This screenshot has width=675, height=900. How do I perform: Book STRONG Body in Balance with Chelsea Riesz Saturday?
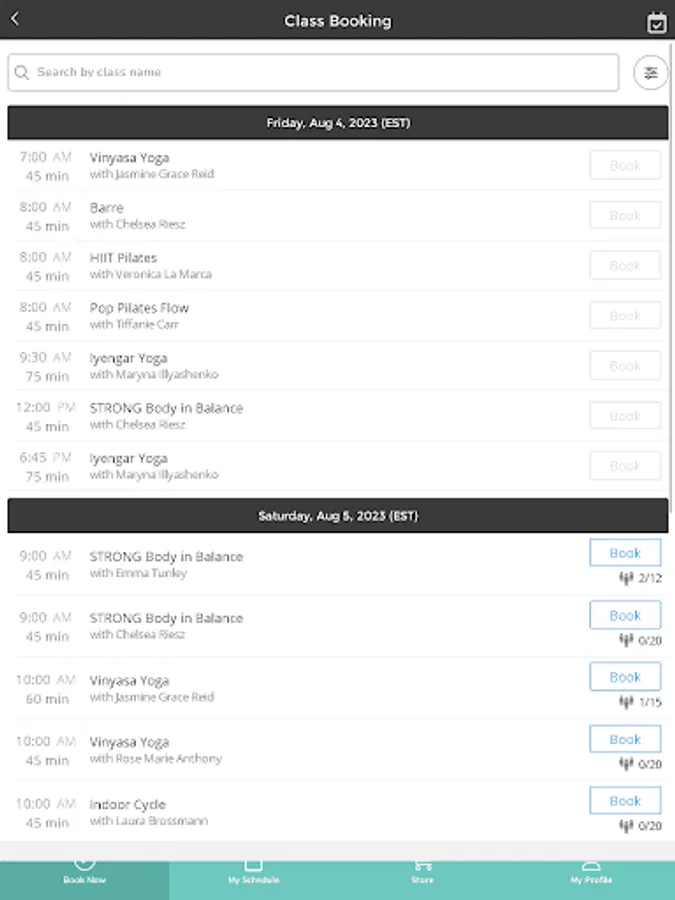coord(625,615)
